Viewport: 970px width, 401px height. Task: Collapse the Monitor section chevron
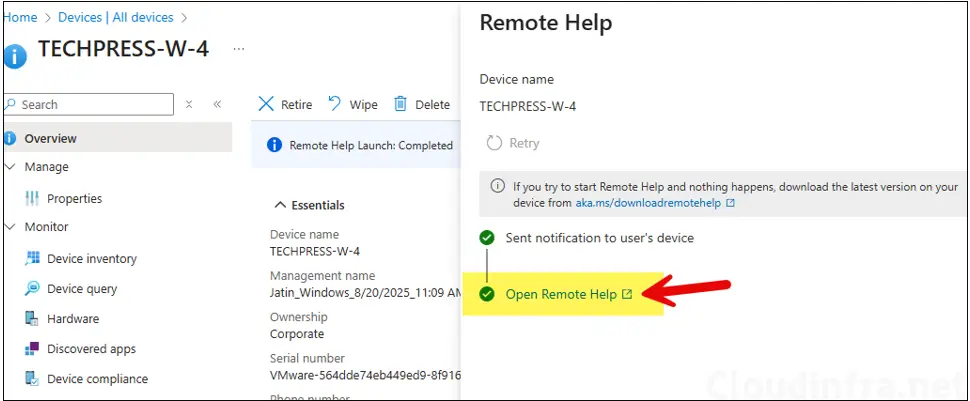(10, 227)
